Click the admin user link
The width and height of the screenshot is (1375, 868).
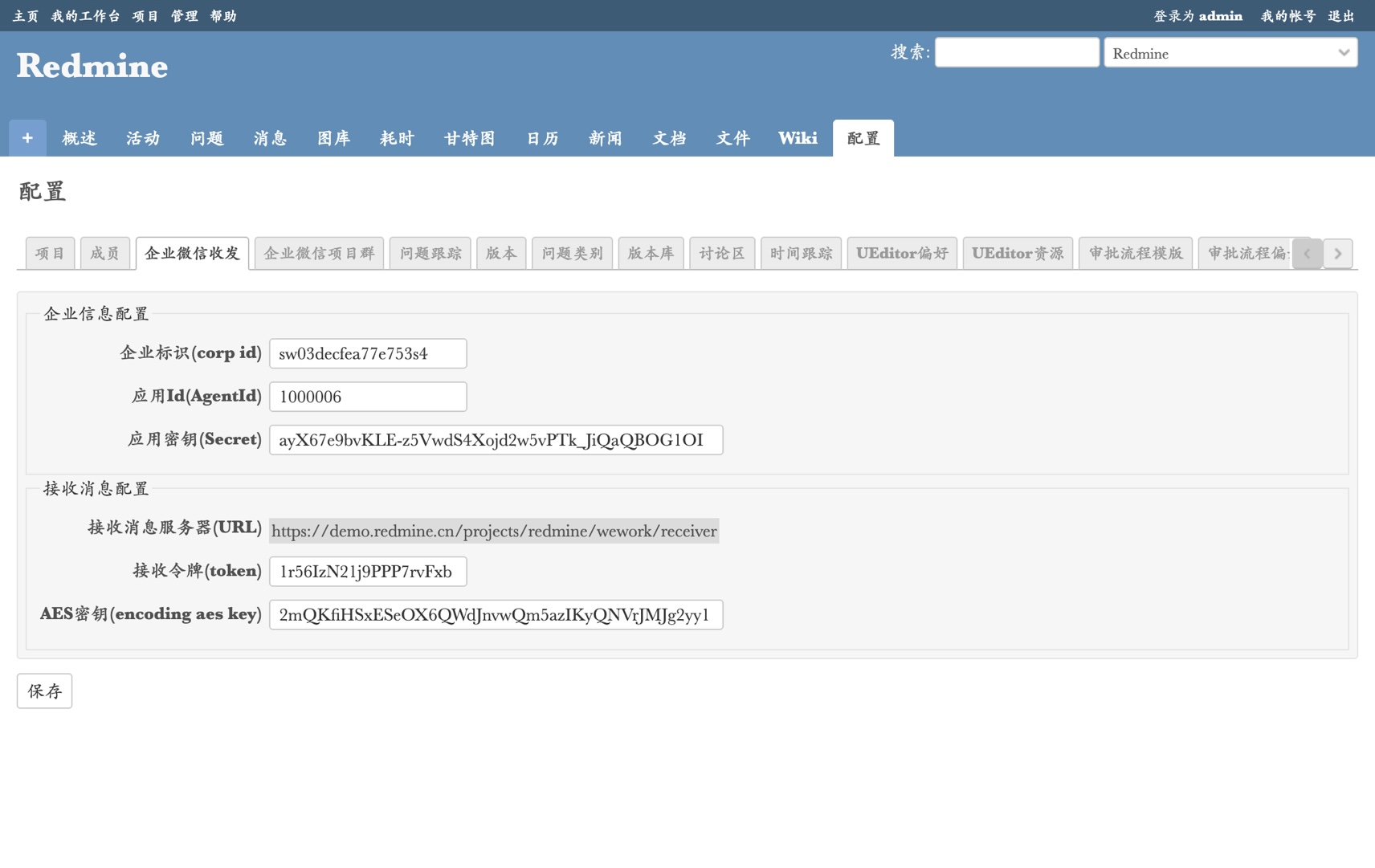coord(1220,16)
